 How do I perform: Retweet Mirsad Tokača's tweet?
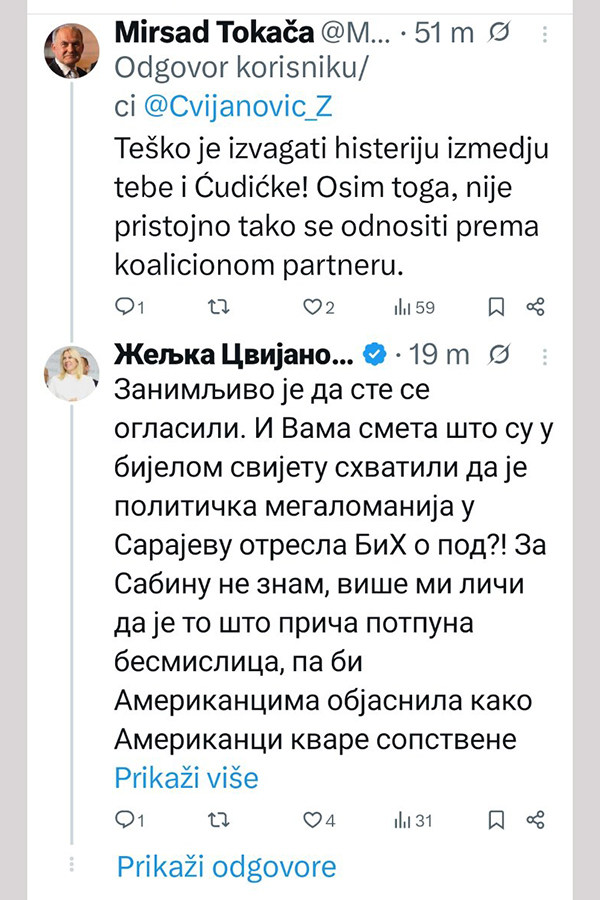[214, 307]
